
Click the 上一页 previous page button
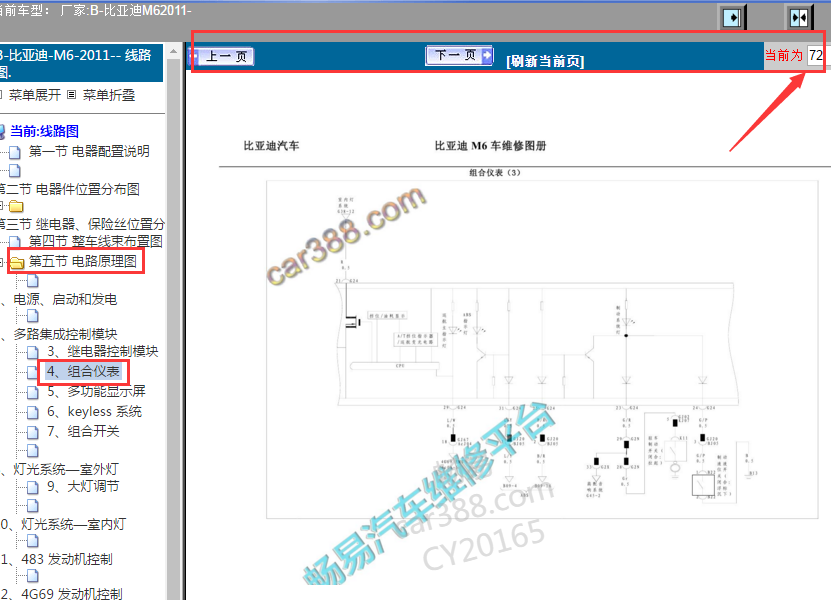tap(222, 56)
